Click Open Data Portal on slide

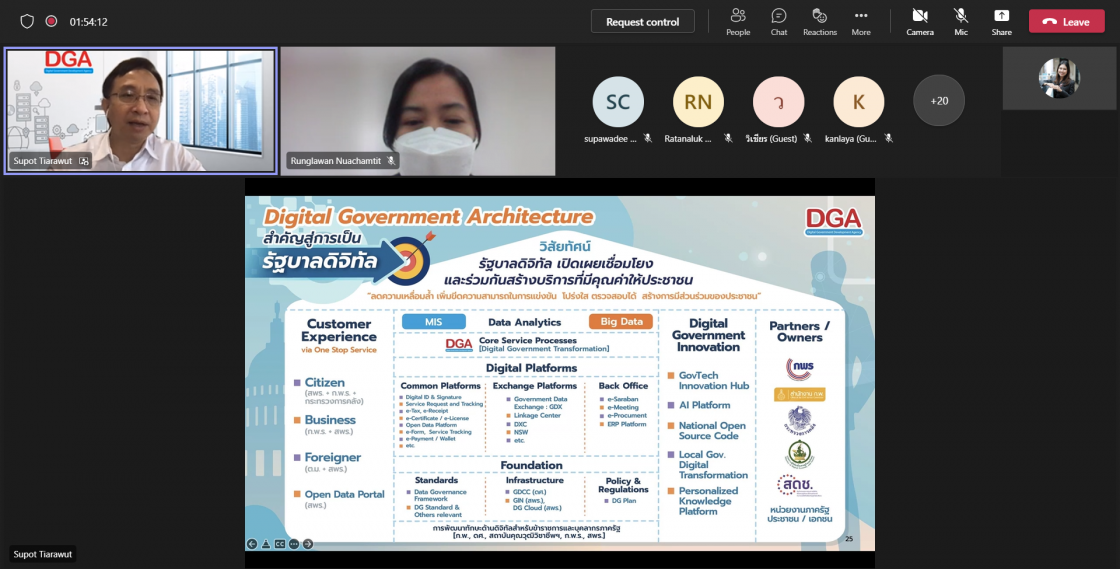point(344,494)
